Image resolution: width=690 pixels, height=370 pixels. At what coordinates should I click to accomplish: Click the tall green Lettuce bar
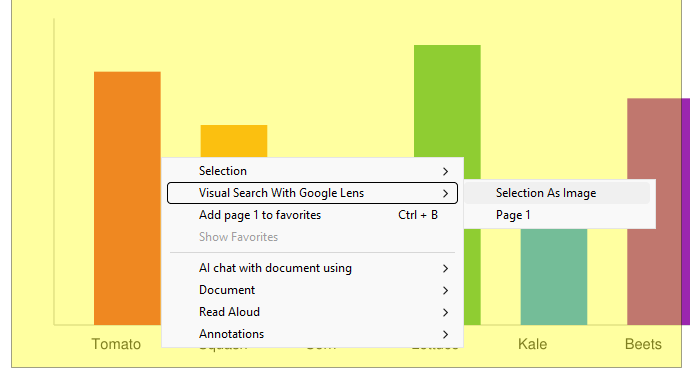coord(447,100)
